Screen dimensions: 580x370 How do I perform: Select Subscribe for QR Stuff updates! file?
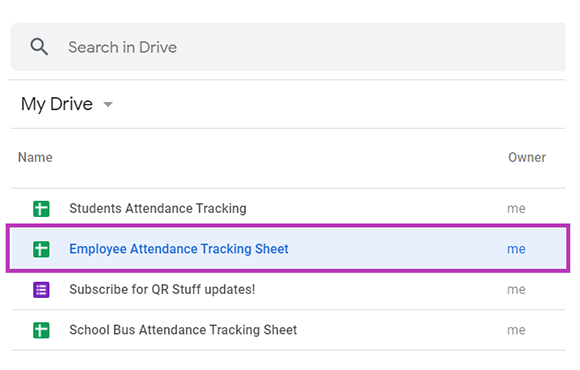pos(162,289)
